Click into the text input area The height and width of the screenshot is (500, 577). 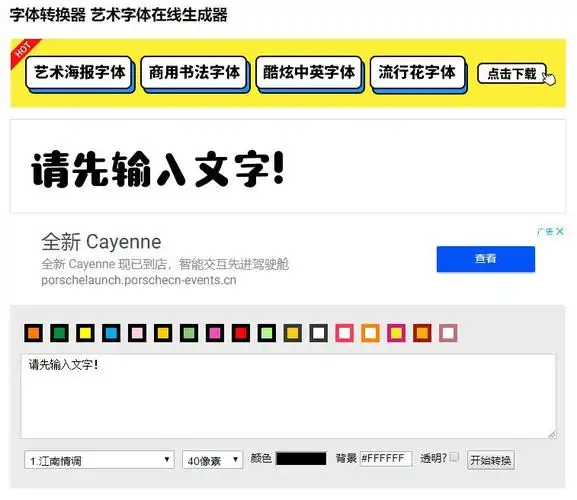coord(288,396)
